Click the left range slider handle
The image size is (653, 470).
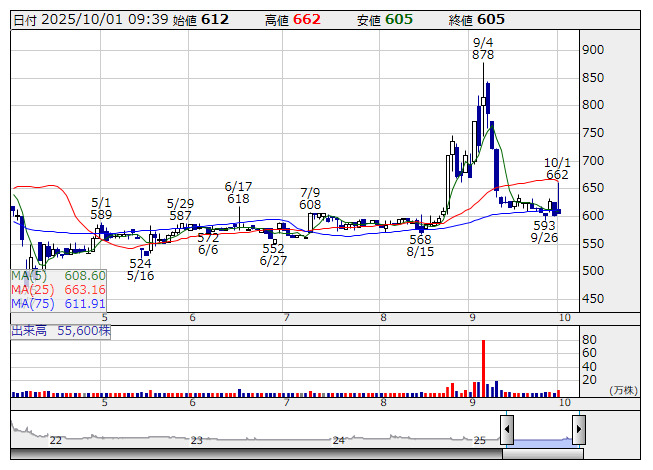(x=507, y=431)
